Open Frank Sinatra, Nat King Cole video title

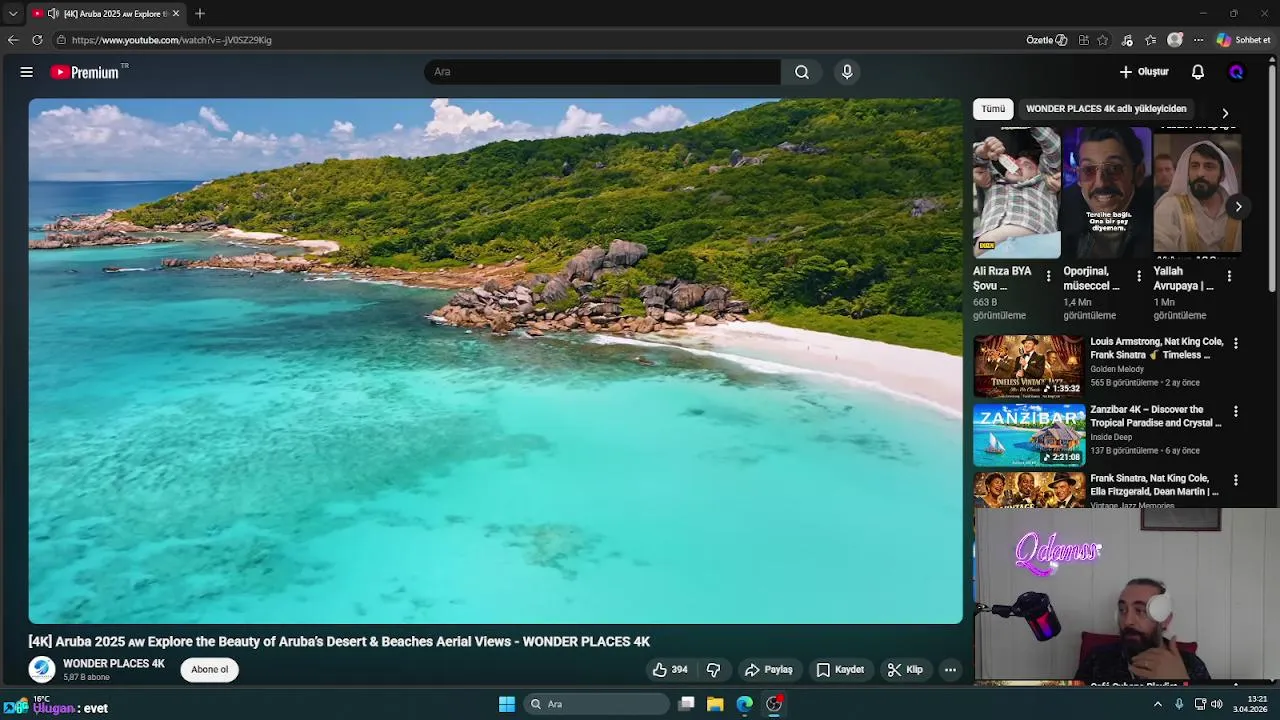(1155, 485)
